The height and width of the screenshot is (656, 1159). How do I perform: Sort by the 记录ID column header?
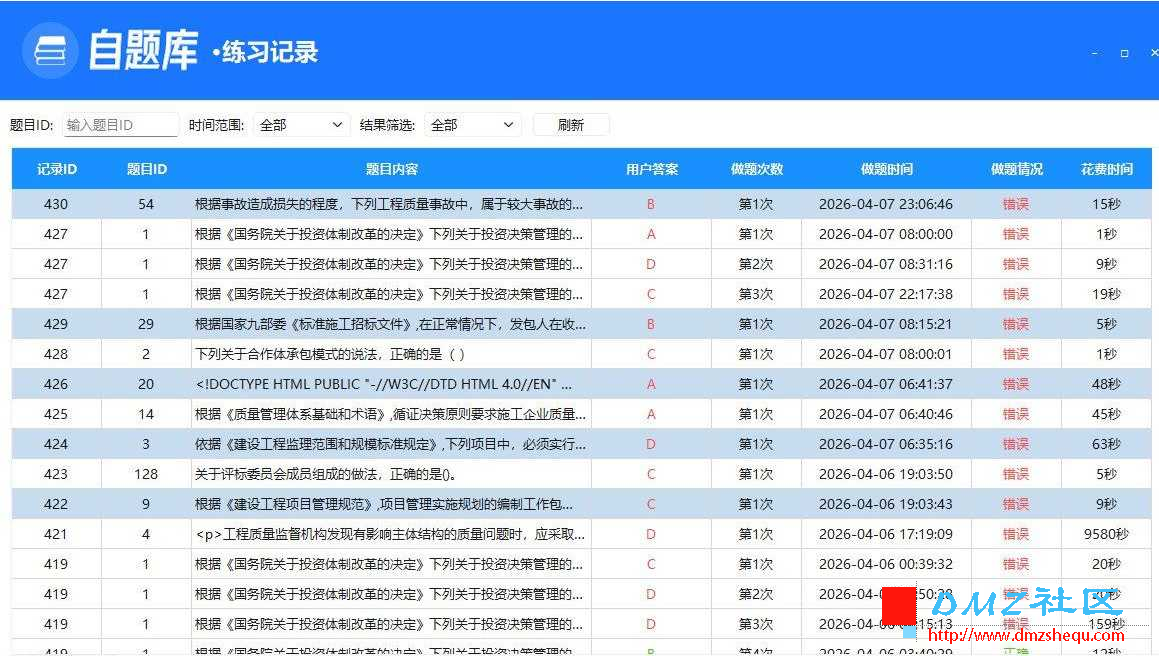point(57,169)
